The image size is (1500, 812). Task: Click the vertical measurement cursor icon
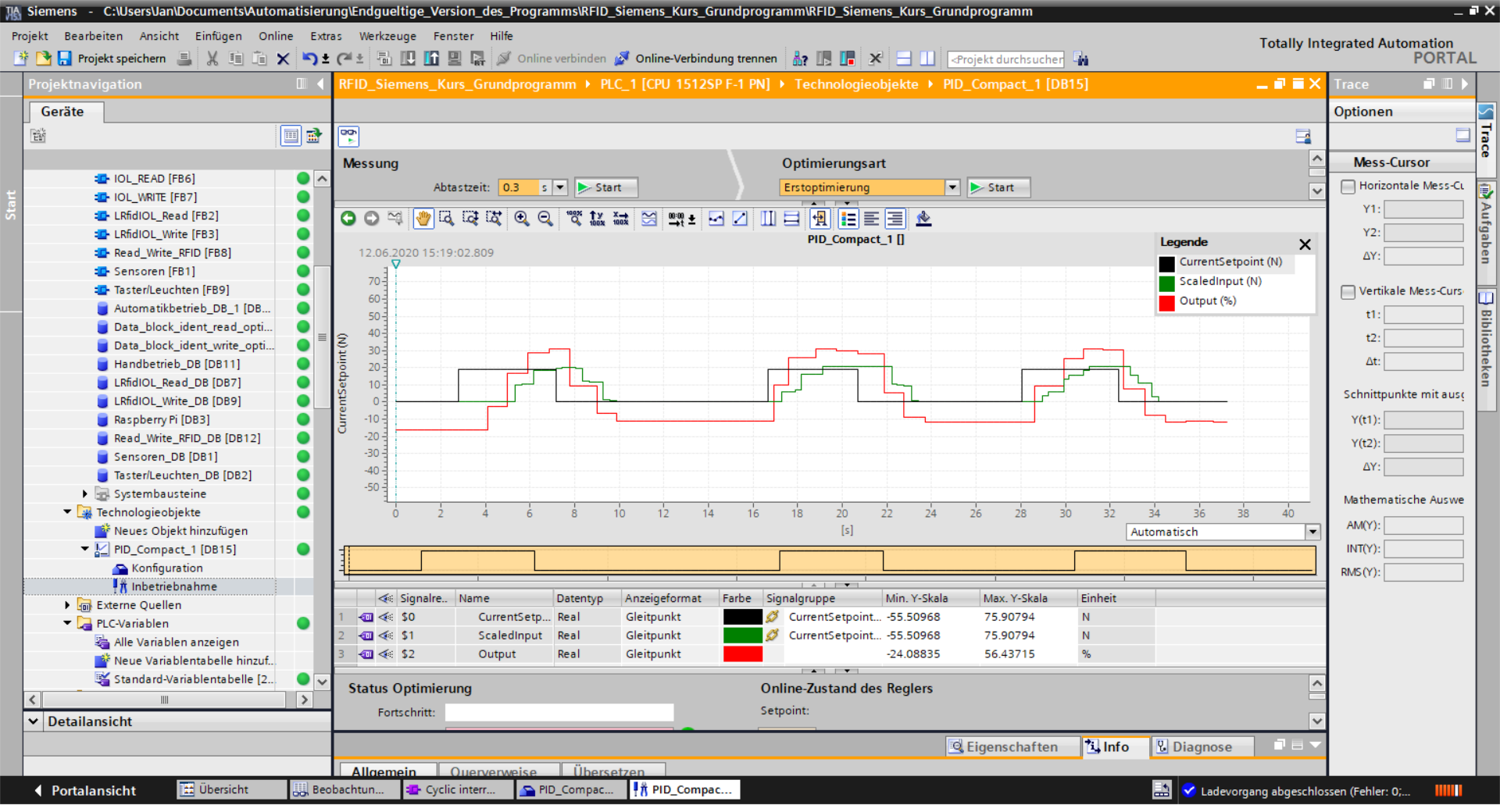[768, 219]
